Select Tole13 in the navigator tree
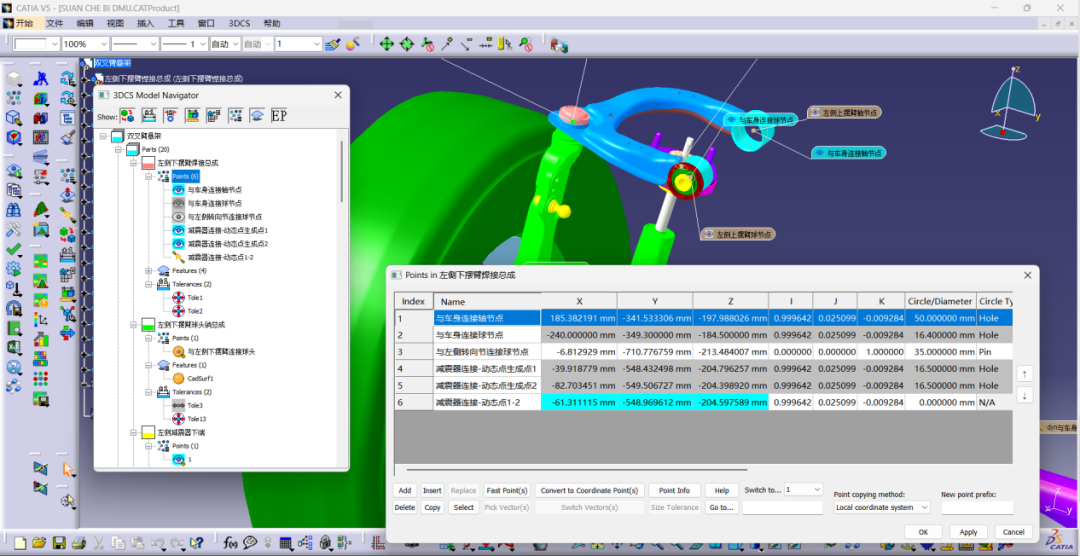Viewport: 1080px width, 556px height. [196, 419]
